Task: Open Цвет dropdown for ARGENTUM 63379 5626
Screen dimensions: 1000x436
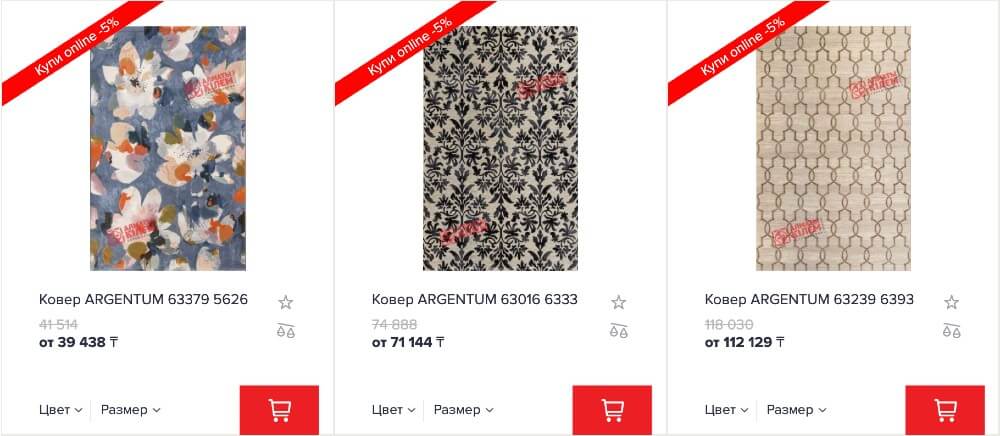Action: click(x=61, y=410)
